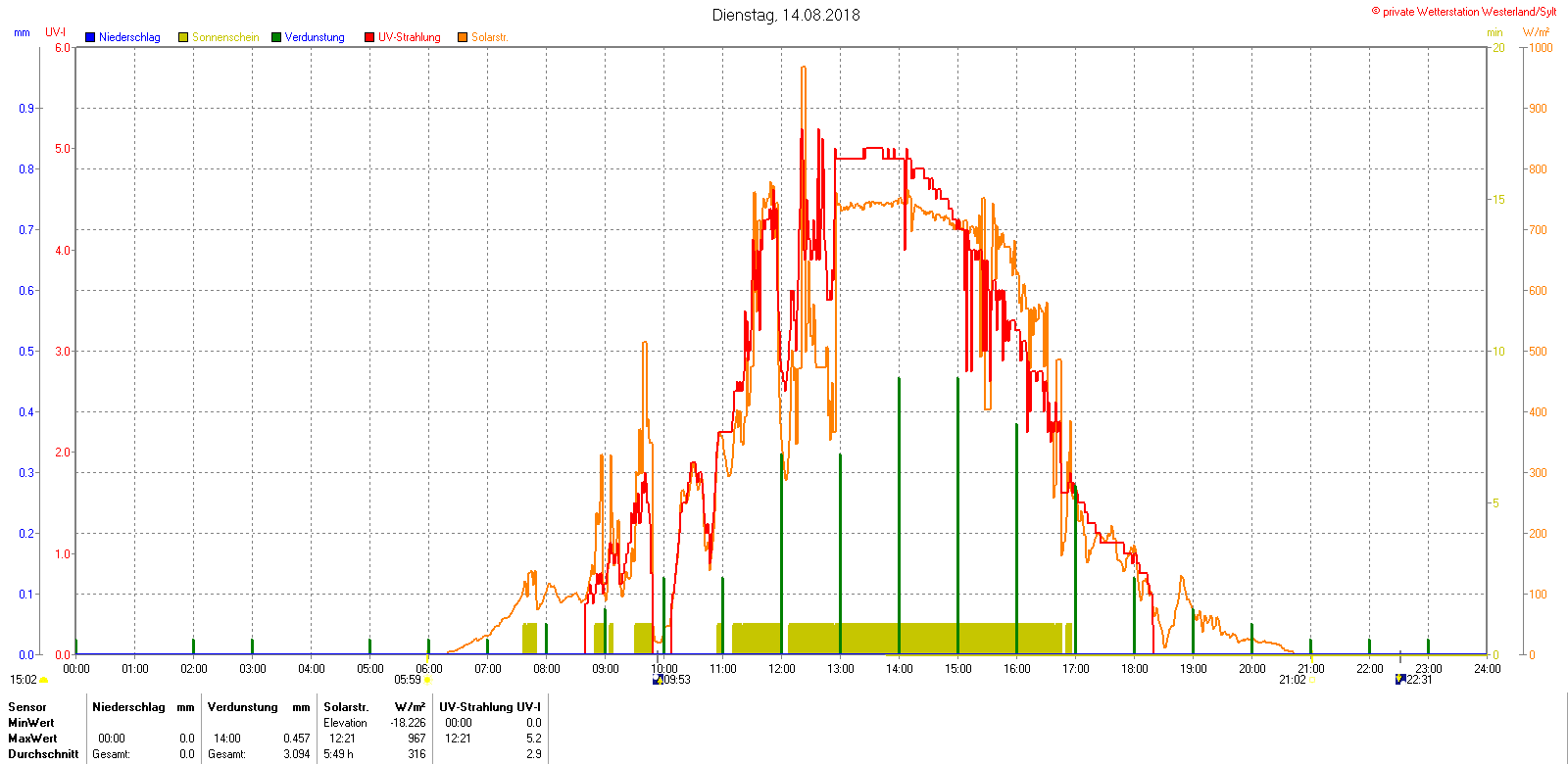Click the Sonnenschein legend label
Image resolution: width=1568 pixels, height=764 pixels.
tap(225, 37)
